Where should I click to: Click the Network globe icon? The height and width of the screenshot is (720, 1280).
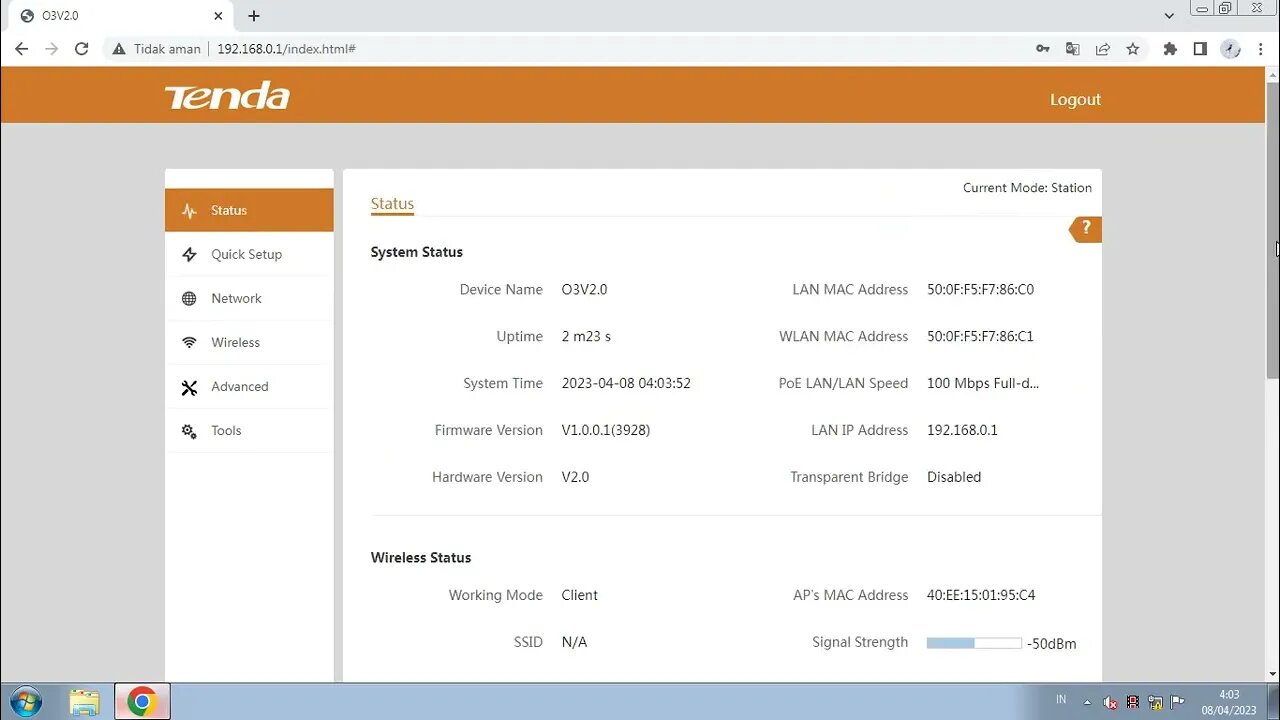189,299
